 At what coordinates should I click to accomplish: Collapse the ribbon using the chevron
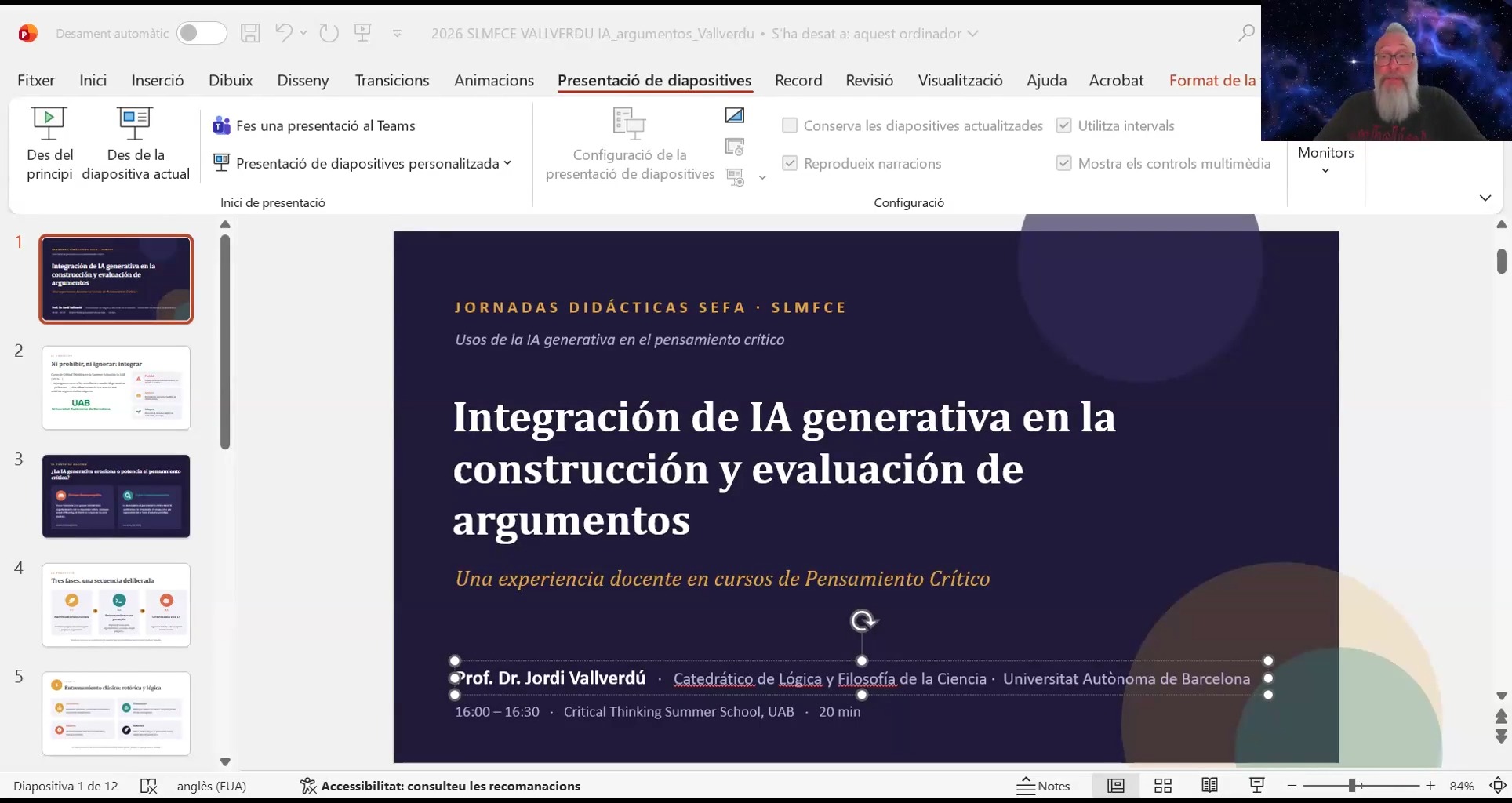[x=1485, y=198]
